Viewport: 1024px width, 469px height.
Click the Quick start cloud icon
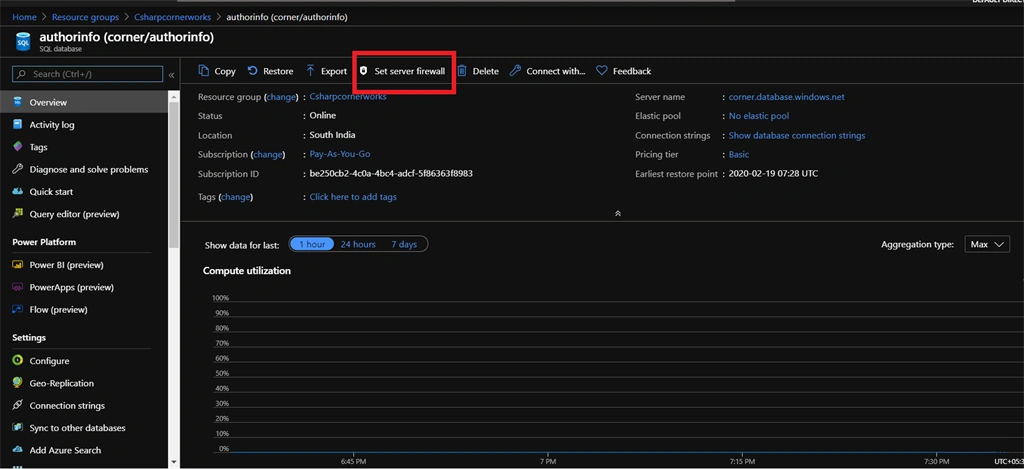point(18,191)
